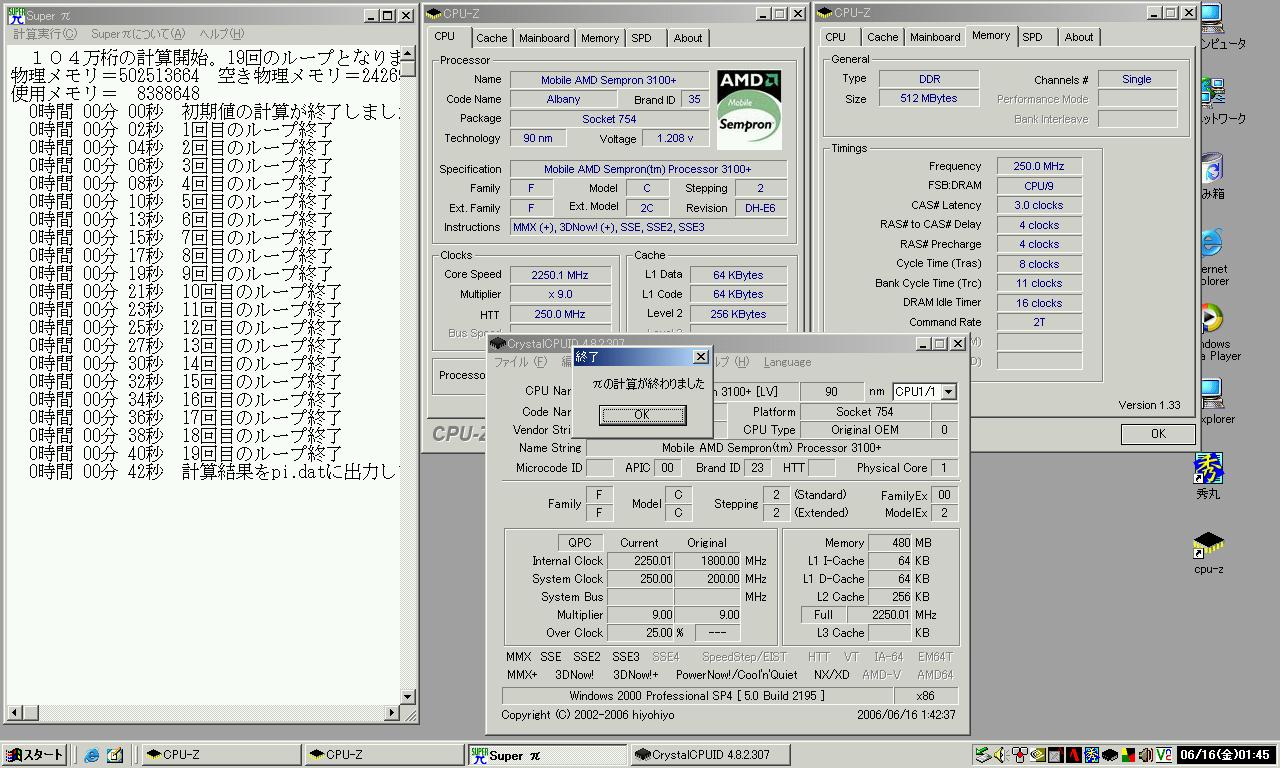The width and height of the screenshot is (1280, 768).
Task: Click the notepad icon in quick launch
Action: click(114, 755)
